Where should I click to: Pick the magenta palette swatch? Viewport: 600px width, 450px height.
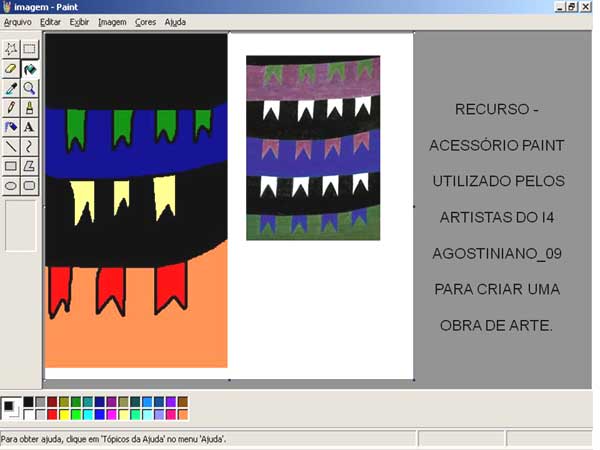[112, 414]
